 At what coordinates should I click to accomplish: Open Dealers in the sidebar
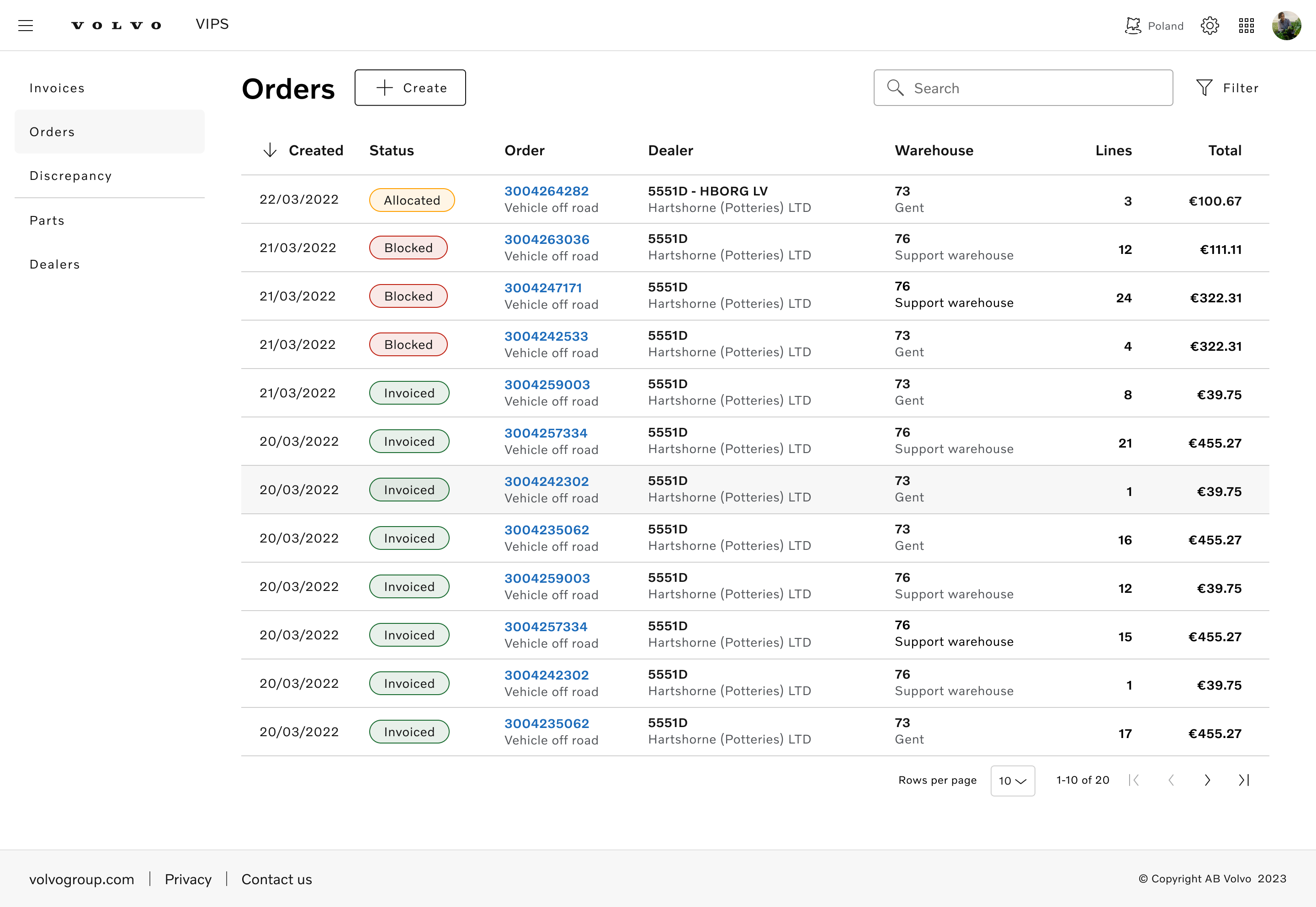click(x=110, y=264)
